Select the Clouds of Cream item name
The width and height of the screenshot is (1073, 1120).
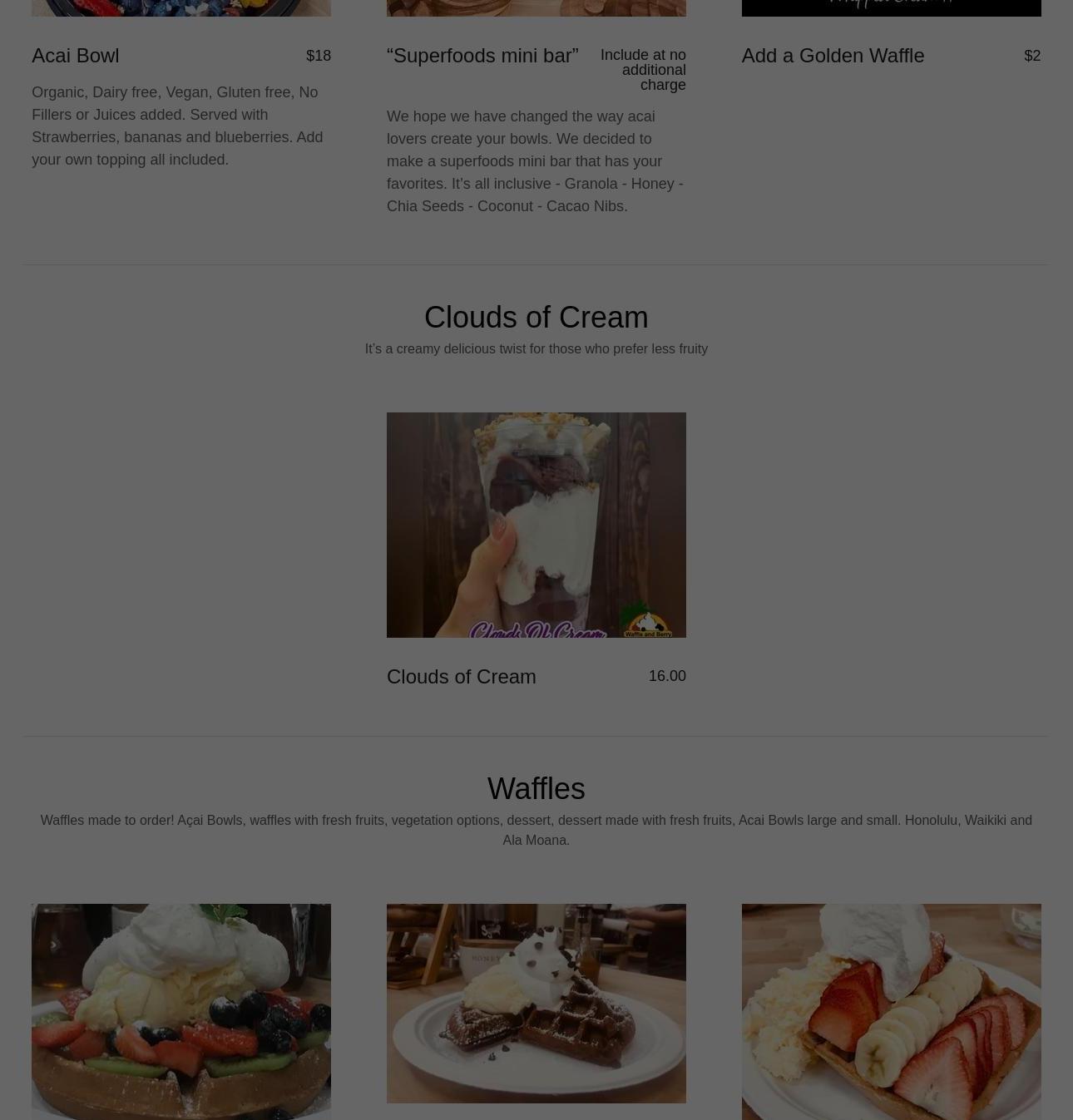461,676
